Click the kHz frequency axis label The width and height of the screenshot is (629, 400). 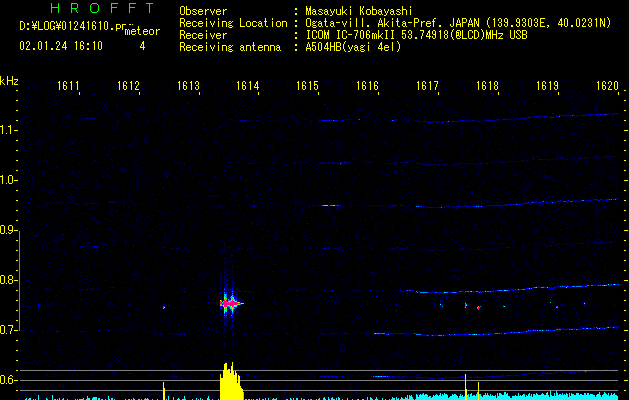point(9,81)
